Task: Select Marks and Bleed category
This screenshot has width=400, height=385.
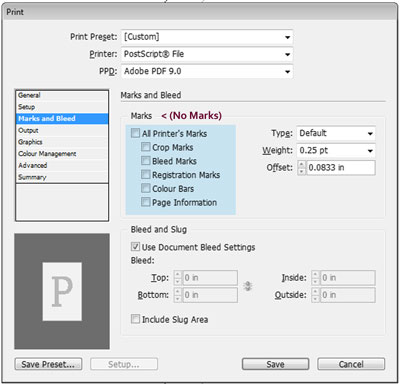Action: (x=62, y=119)
